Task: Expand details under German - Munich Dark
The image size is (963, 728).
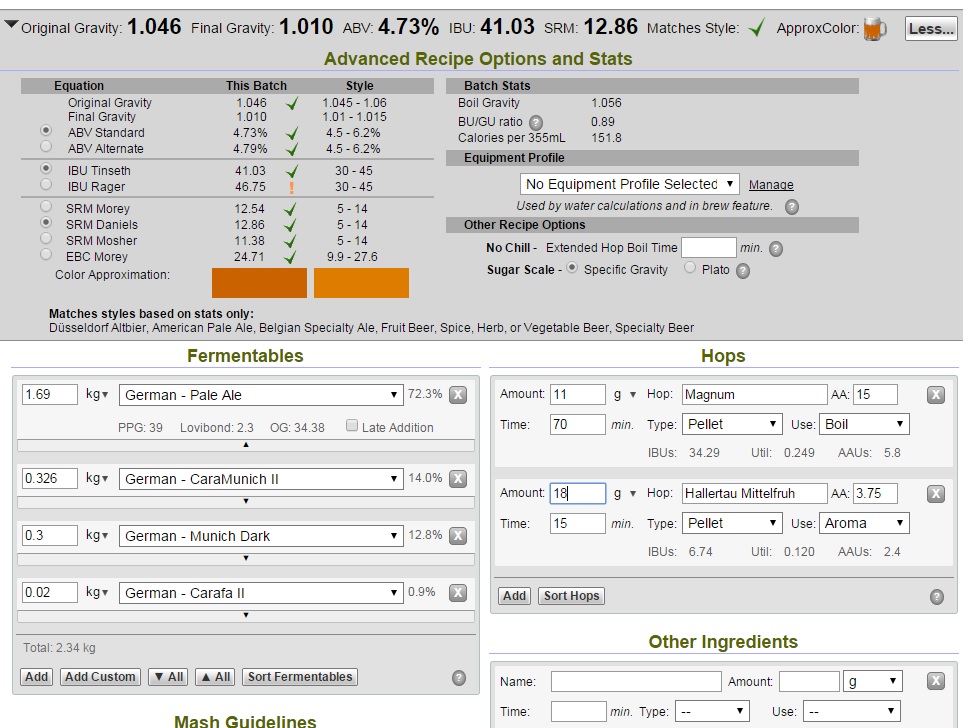Action: 246,559
